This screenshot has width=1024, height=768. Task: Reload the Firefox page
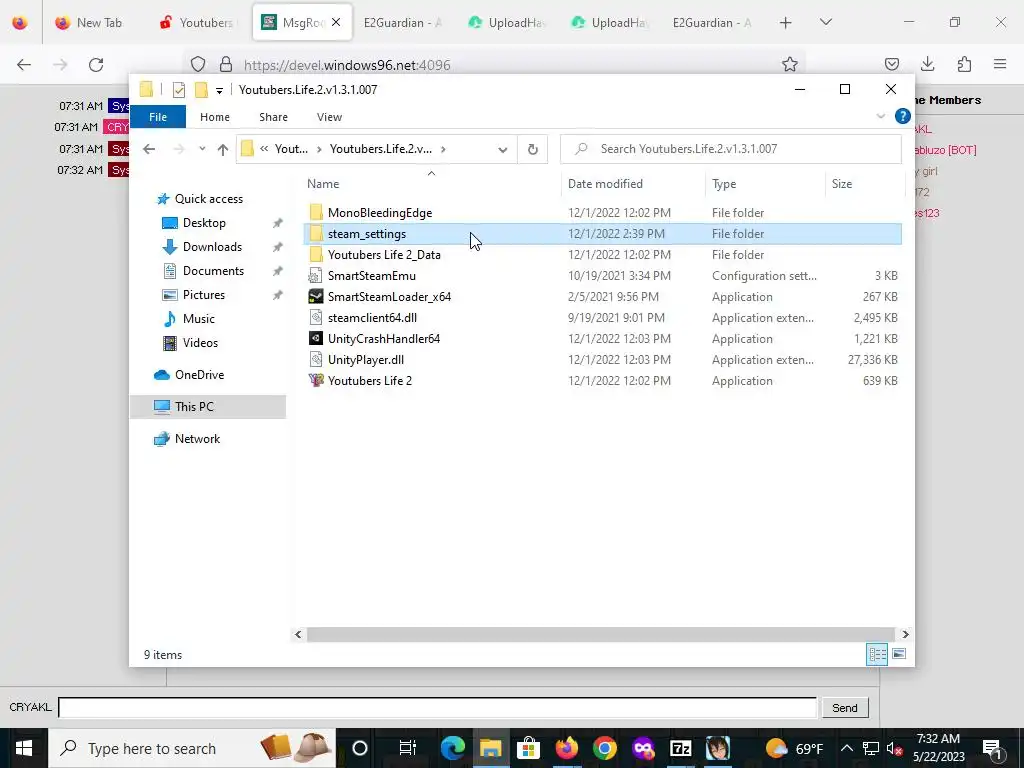click(96, 65)
